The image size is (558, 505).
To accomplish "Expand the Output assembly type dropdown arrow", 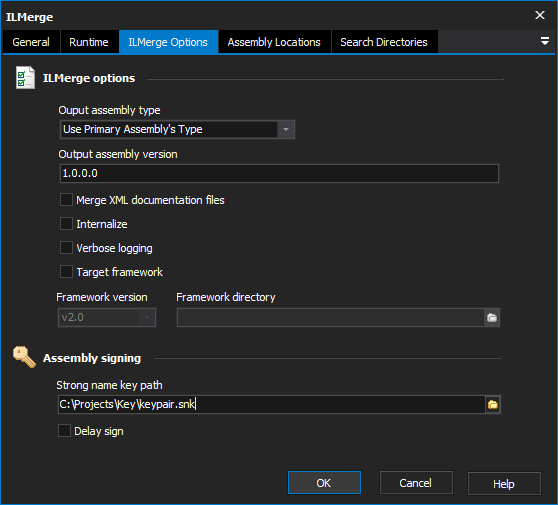I will click(286, 129).
